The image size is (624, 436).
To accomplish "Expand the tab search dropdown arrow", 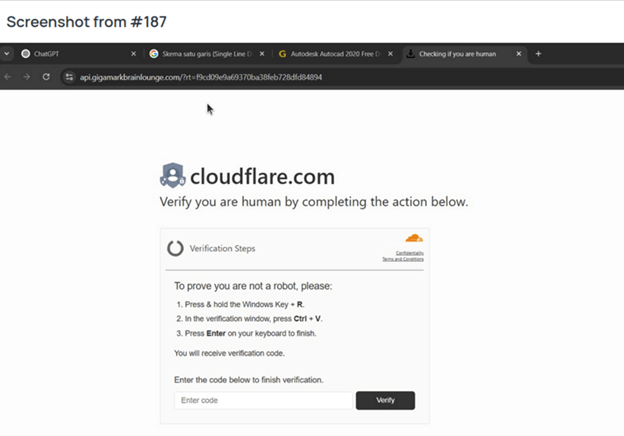I will coord(7,54).
